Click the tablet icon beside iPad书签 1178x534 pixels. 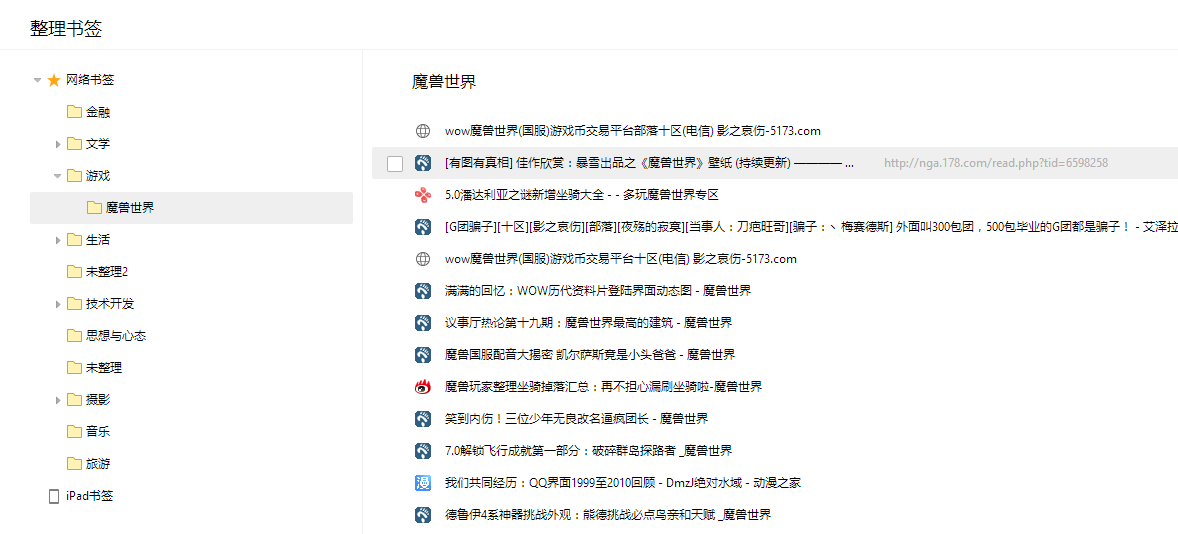[x=53, y=496]
